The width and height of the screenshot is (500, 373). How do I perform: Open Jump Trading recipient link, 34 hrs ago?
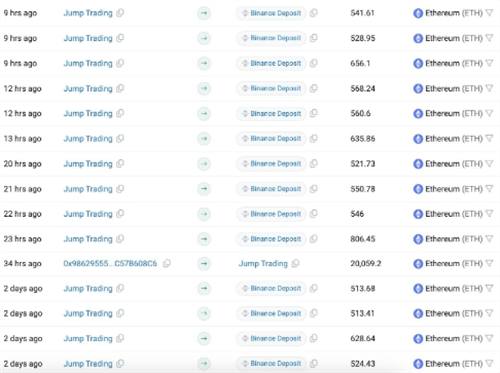tap(263, 264)
